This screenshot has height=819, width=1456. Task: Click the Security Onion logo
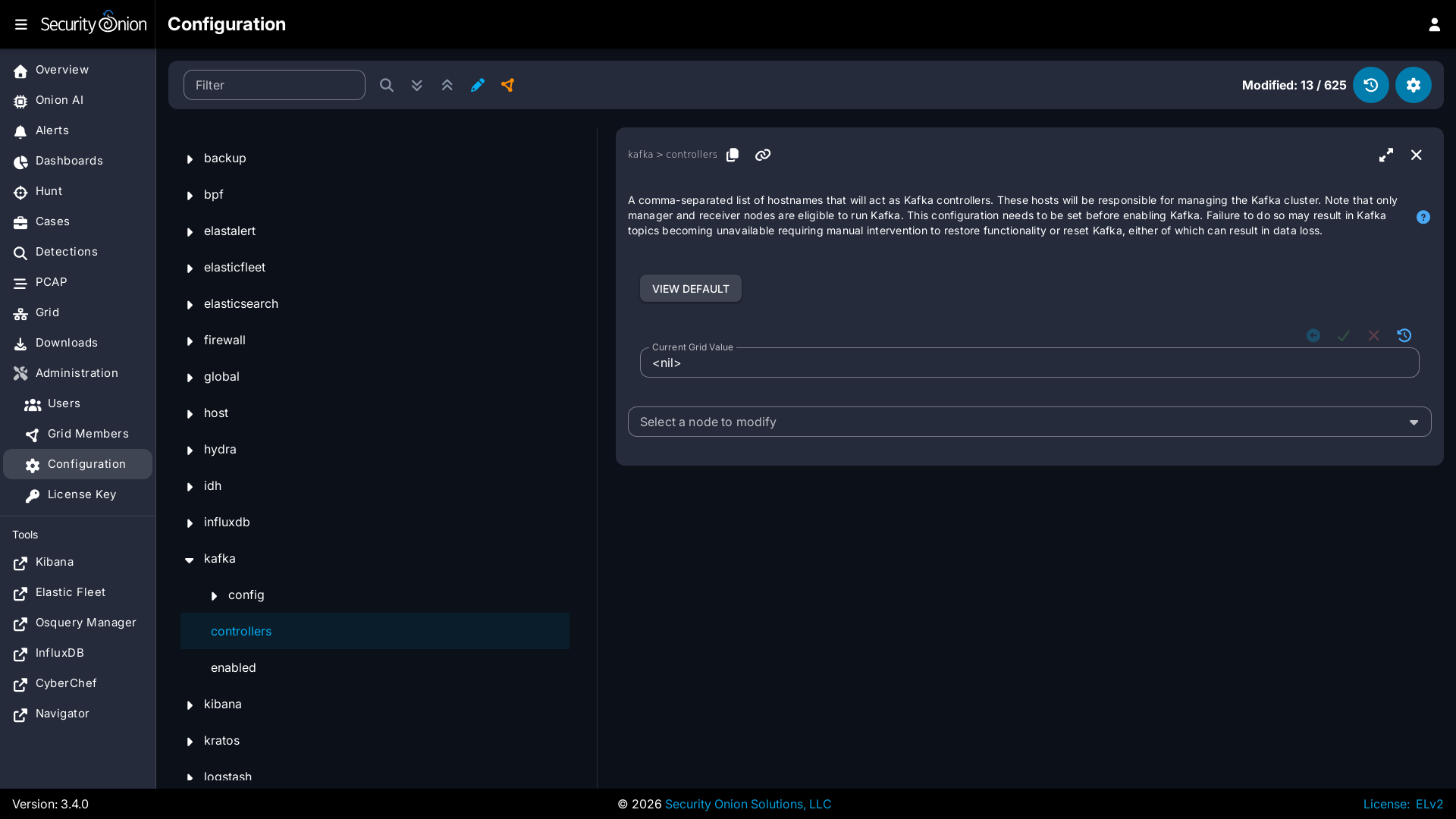tap(93, 23)
